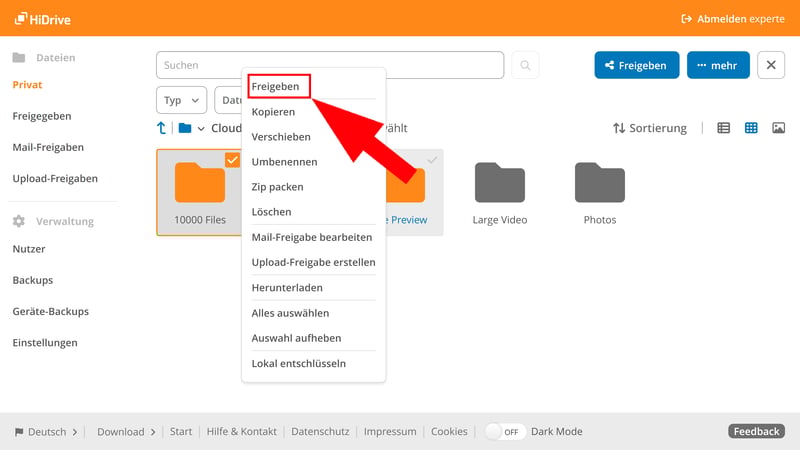Viewport: 800px width, 450px height.
Task: Click into the Suchen search field
Action: (x=330, y=65)
